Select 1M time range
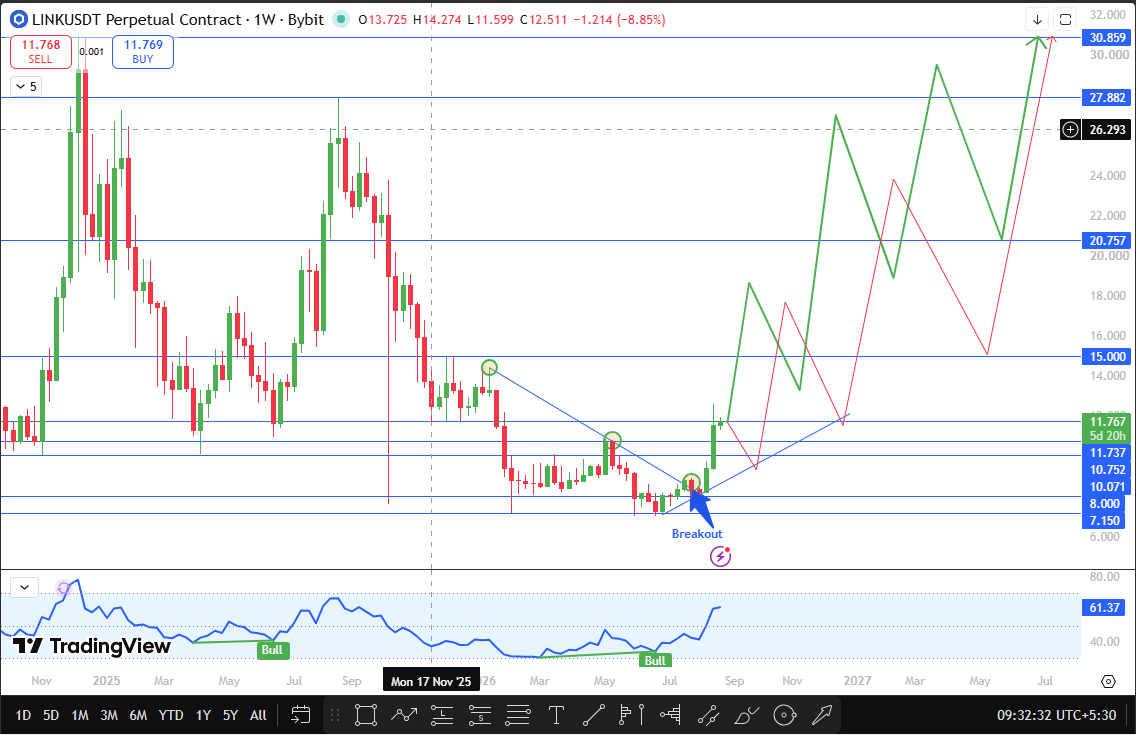The height and width of the screenshot is (735, 1136). 80,715
